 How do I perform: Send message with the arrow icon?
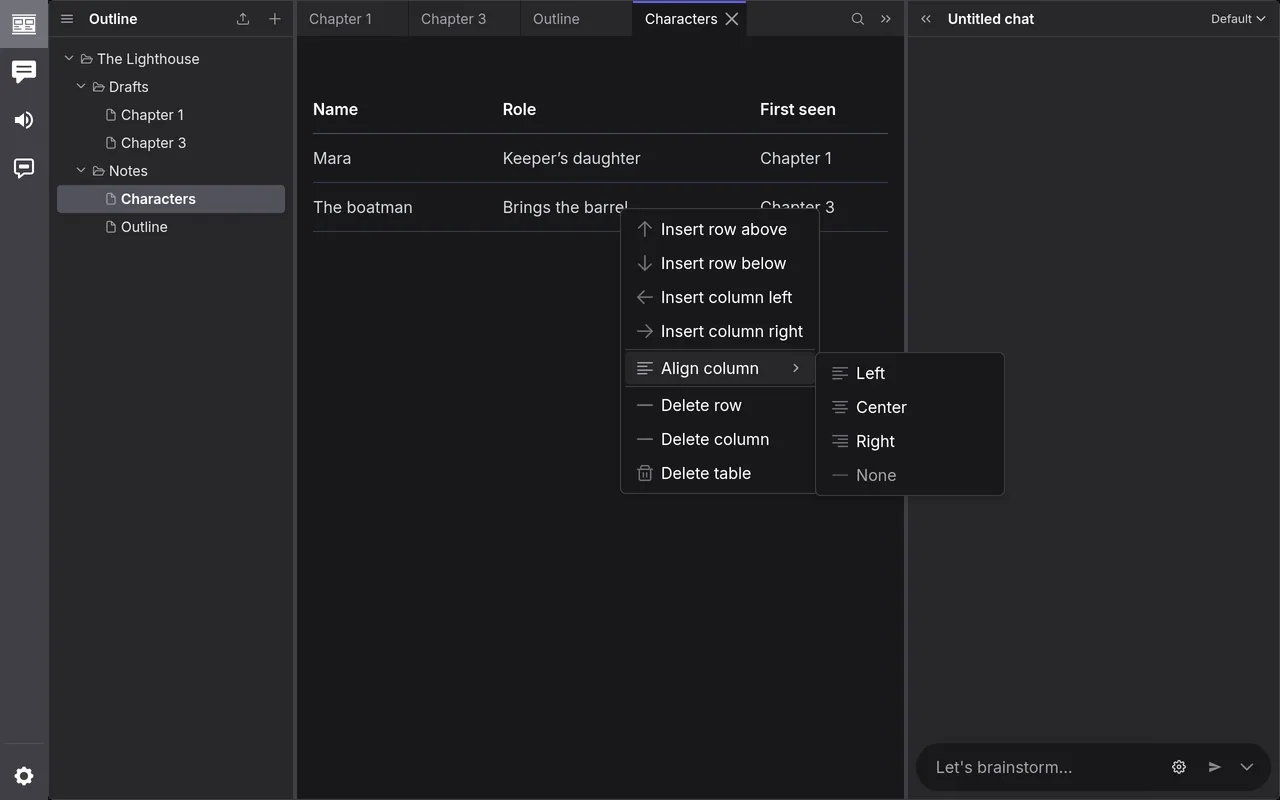click(1214, 767)
